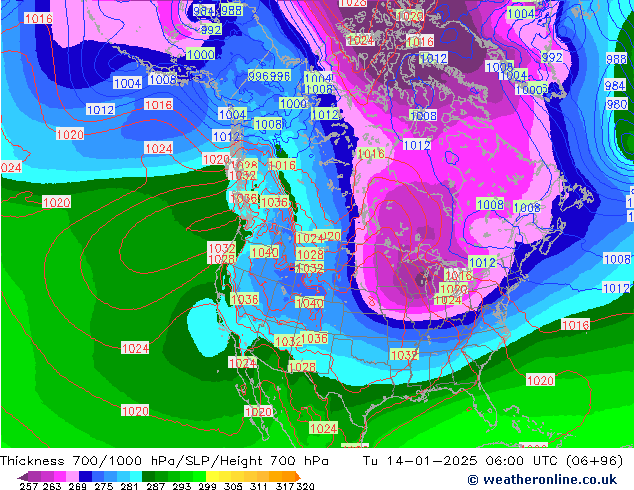
Task: Click the legend value "317"
Action: (x=285, y=486)
